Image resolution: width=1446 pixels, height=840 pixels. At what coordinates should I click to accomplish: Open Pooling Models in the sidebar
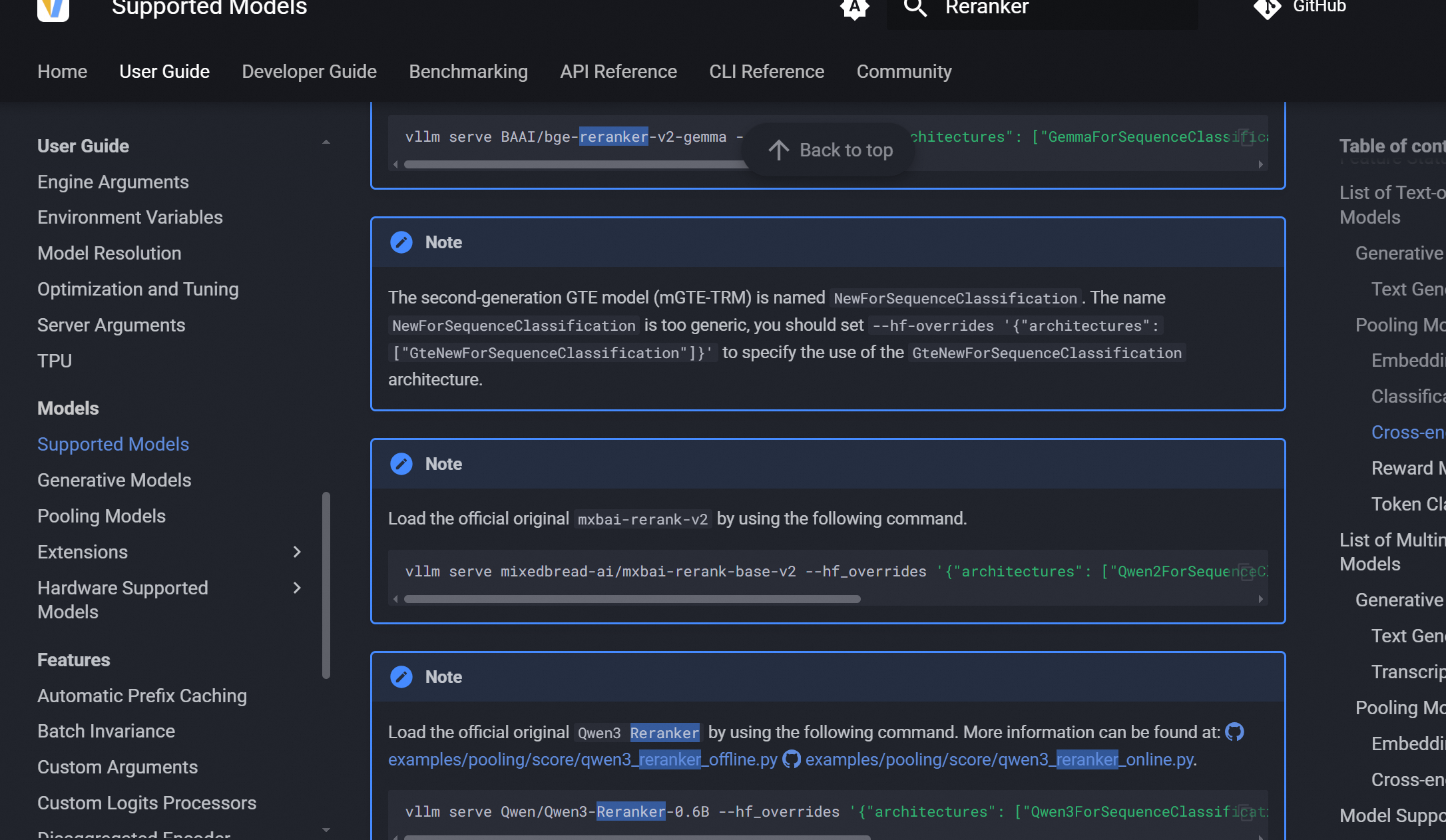(x=101, y=516)
